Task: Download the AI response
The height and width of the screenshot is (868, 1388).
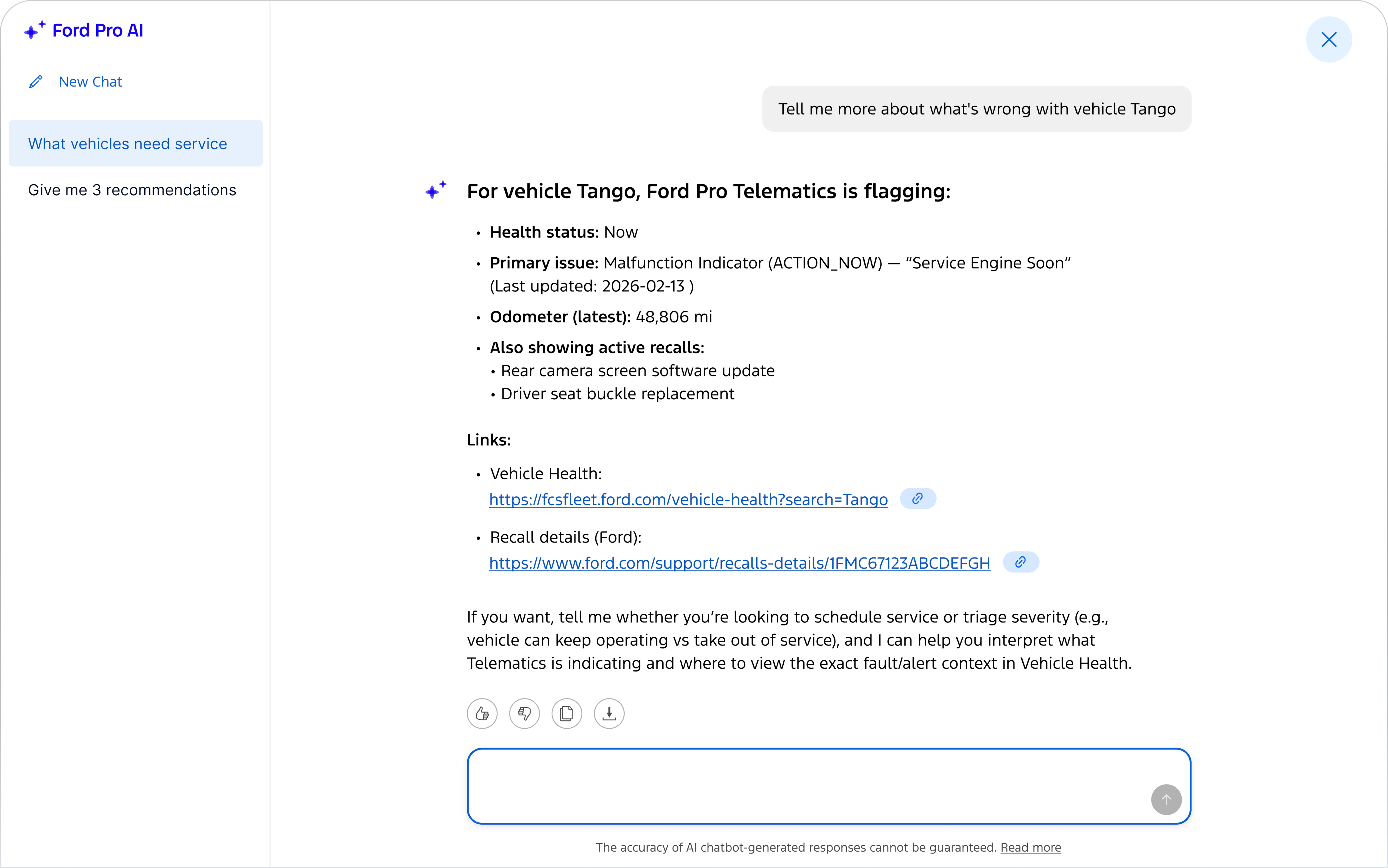Action: tap(609, 713)
